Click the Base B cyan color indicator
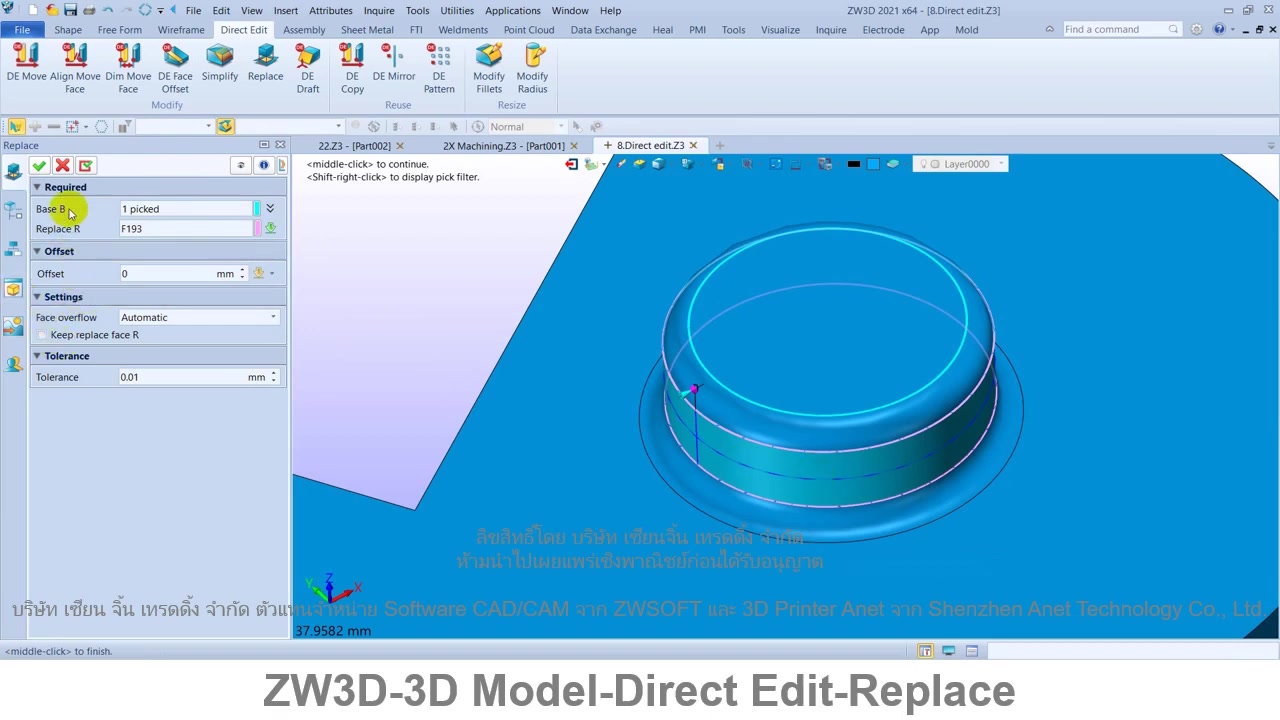Screen dimensions: 1280x720 pyautogui.click(x=257, y=208)
